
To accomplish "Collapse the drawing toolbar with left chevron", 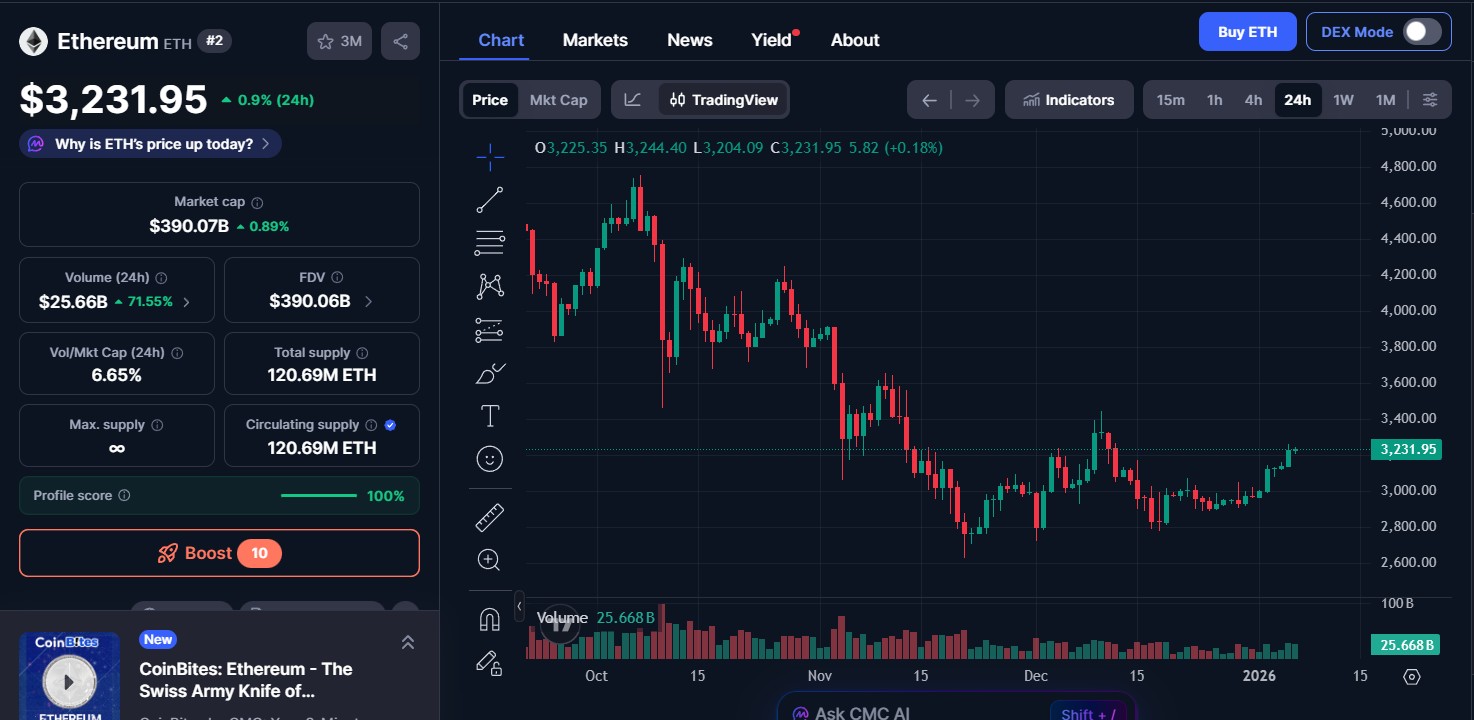I will [x=519, y=606].
